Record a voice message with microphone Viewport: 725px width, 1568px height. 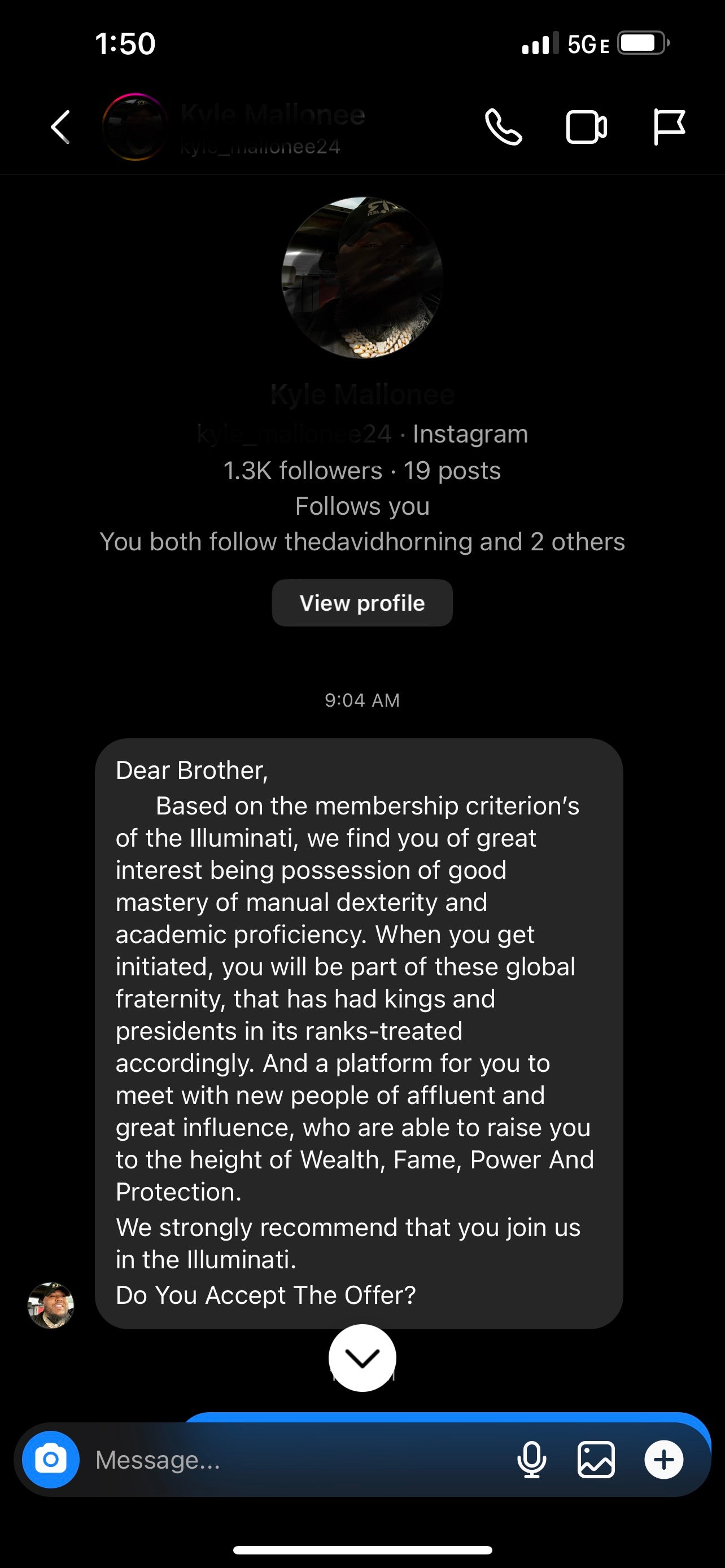pyautogui.click(x=531, y=1460)
